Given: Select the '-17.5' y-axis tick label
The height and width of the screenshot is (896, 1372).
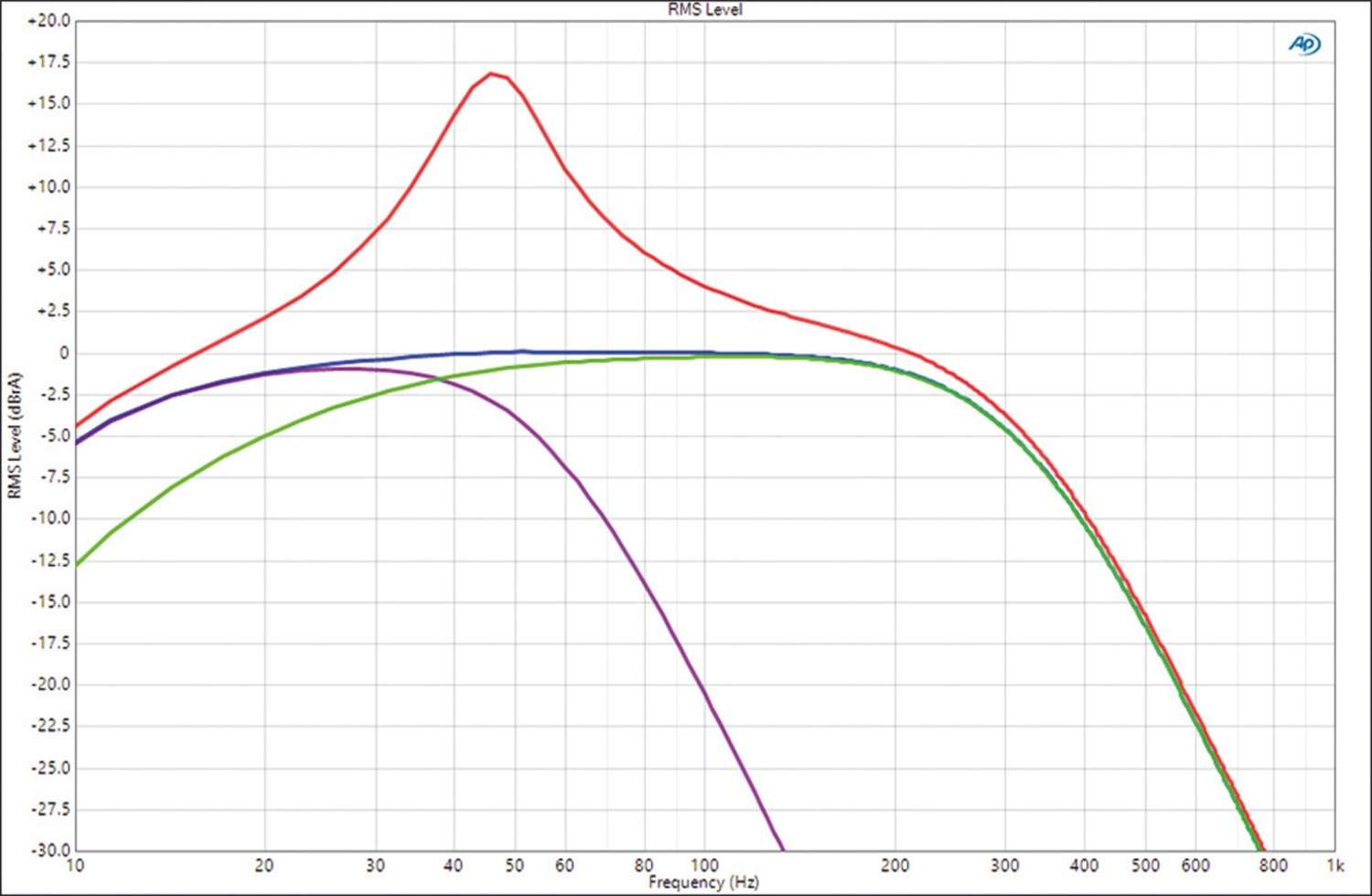Looking at the screenshot, I should [50, 643].
